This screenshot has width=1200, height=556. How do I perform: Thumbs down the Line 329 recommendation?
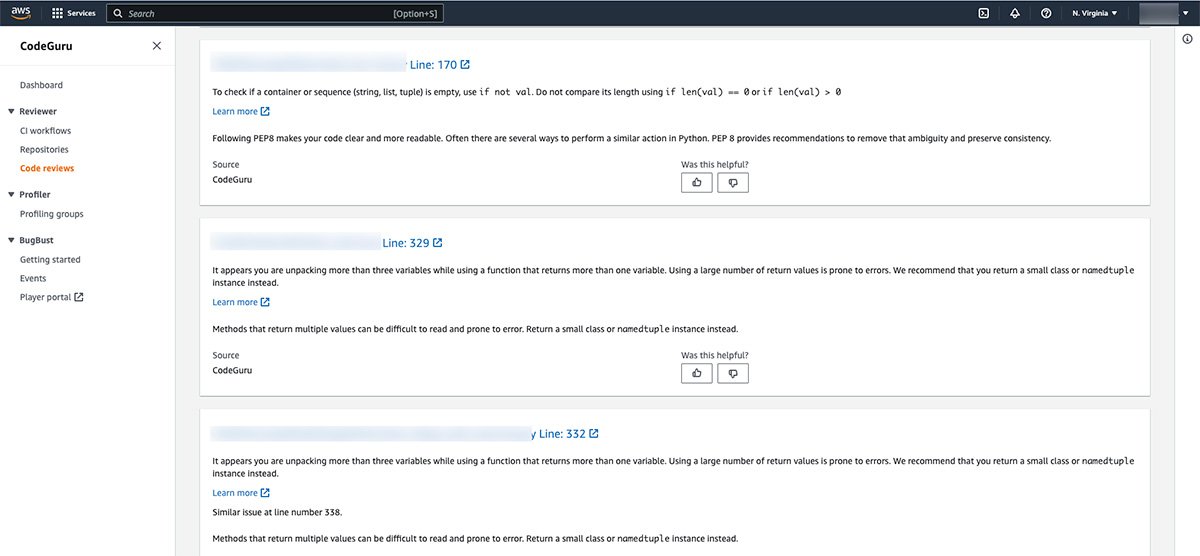733,373
